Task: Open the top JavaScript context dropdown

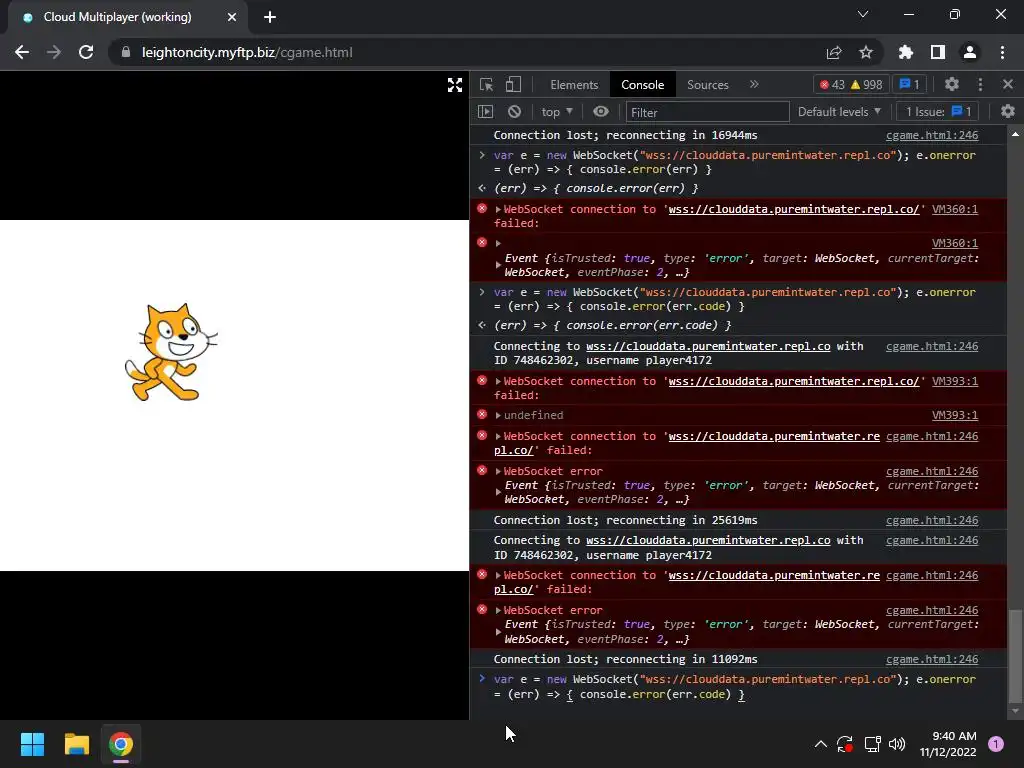Action: point(557,112)
